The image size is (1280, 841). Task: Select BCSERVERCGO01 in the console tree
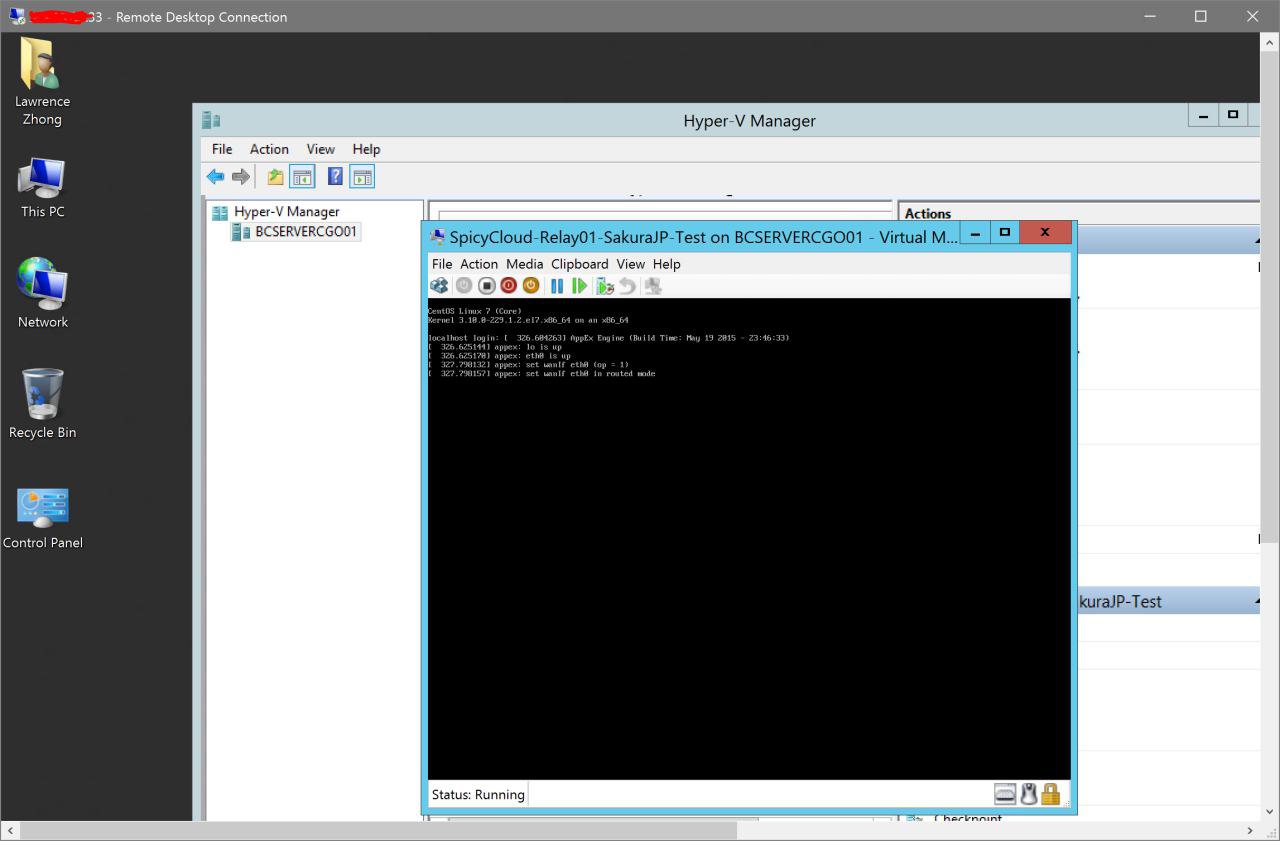(x=305, y=232)
